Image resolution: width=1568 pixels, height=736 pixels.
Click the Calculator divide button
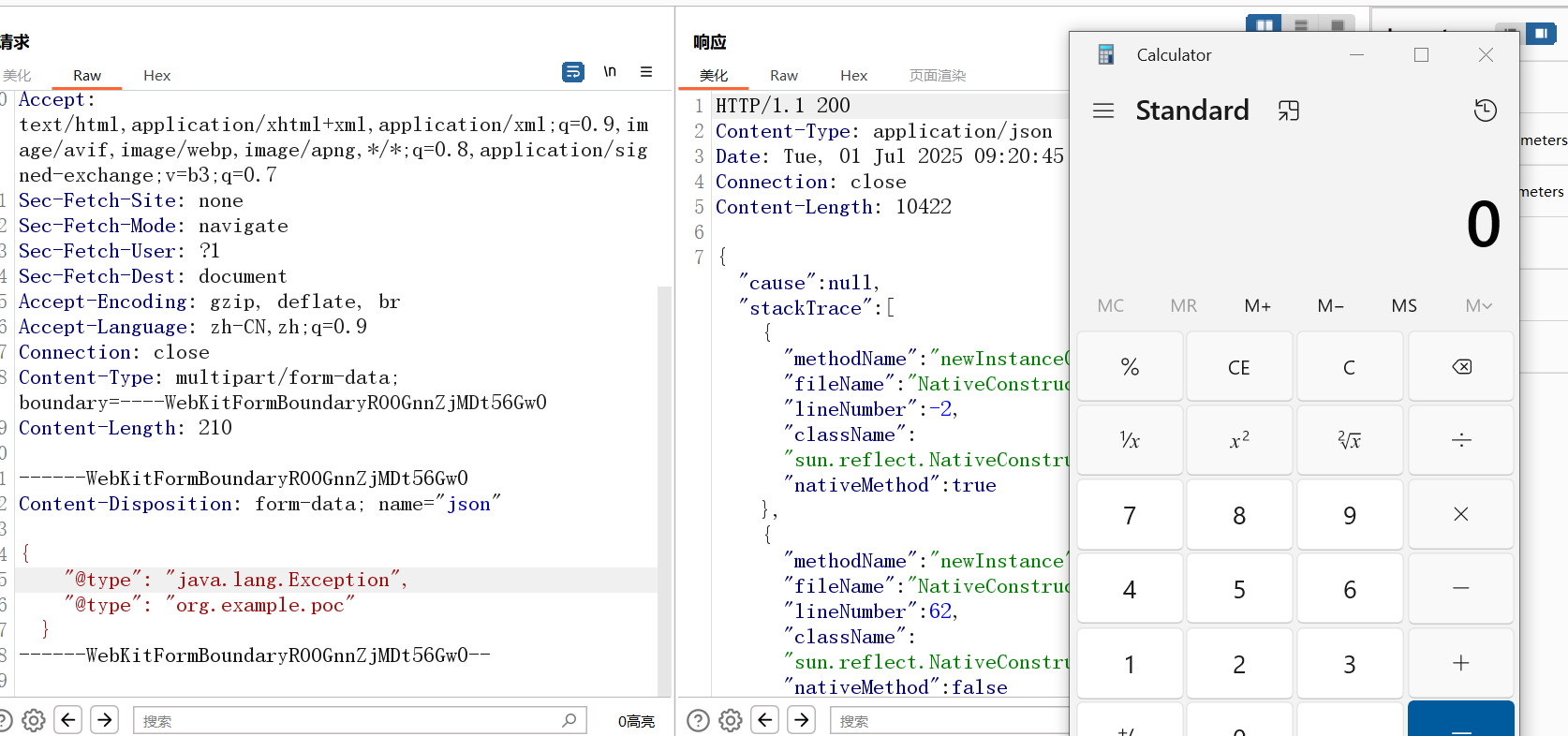point(1461,440)
